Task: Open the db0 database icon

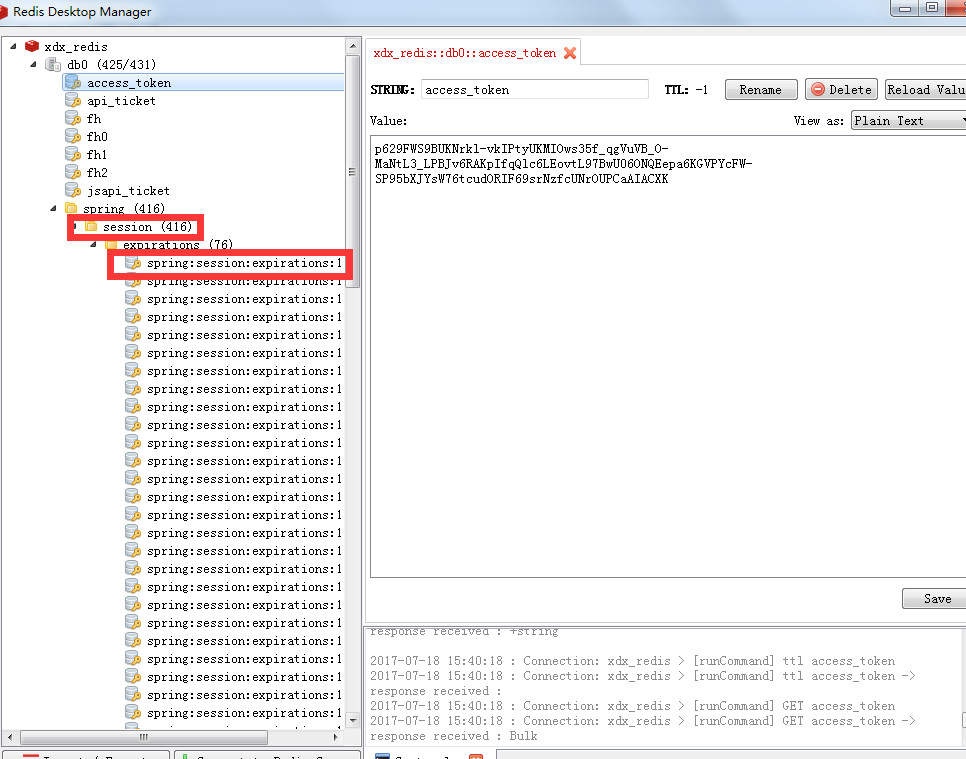Action: 51,64
